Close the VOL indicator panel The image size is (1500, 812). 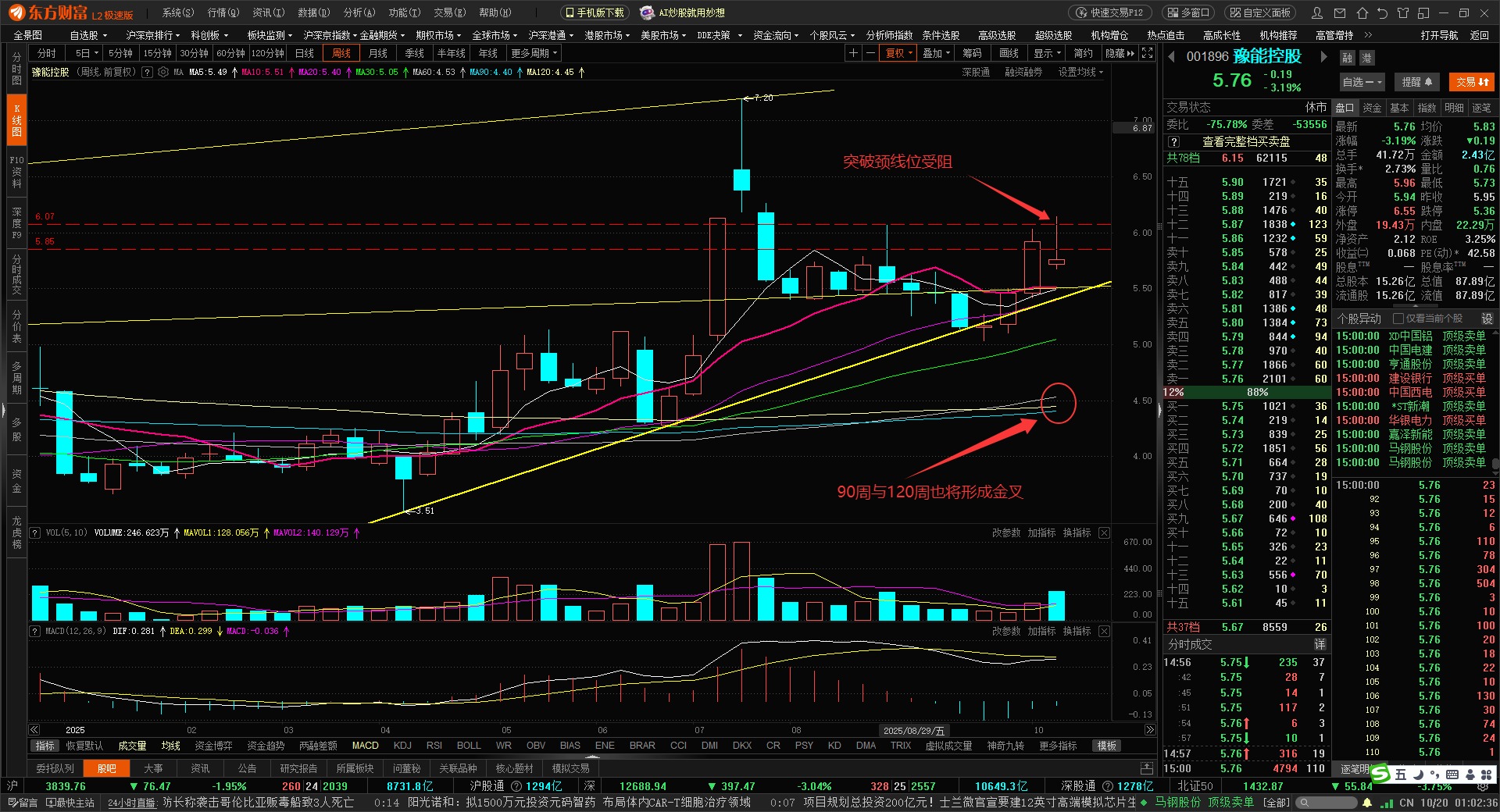pos(1104,532)
